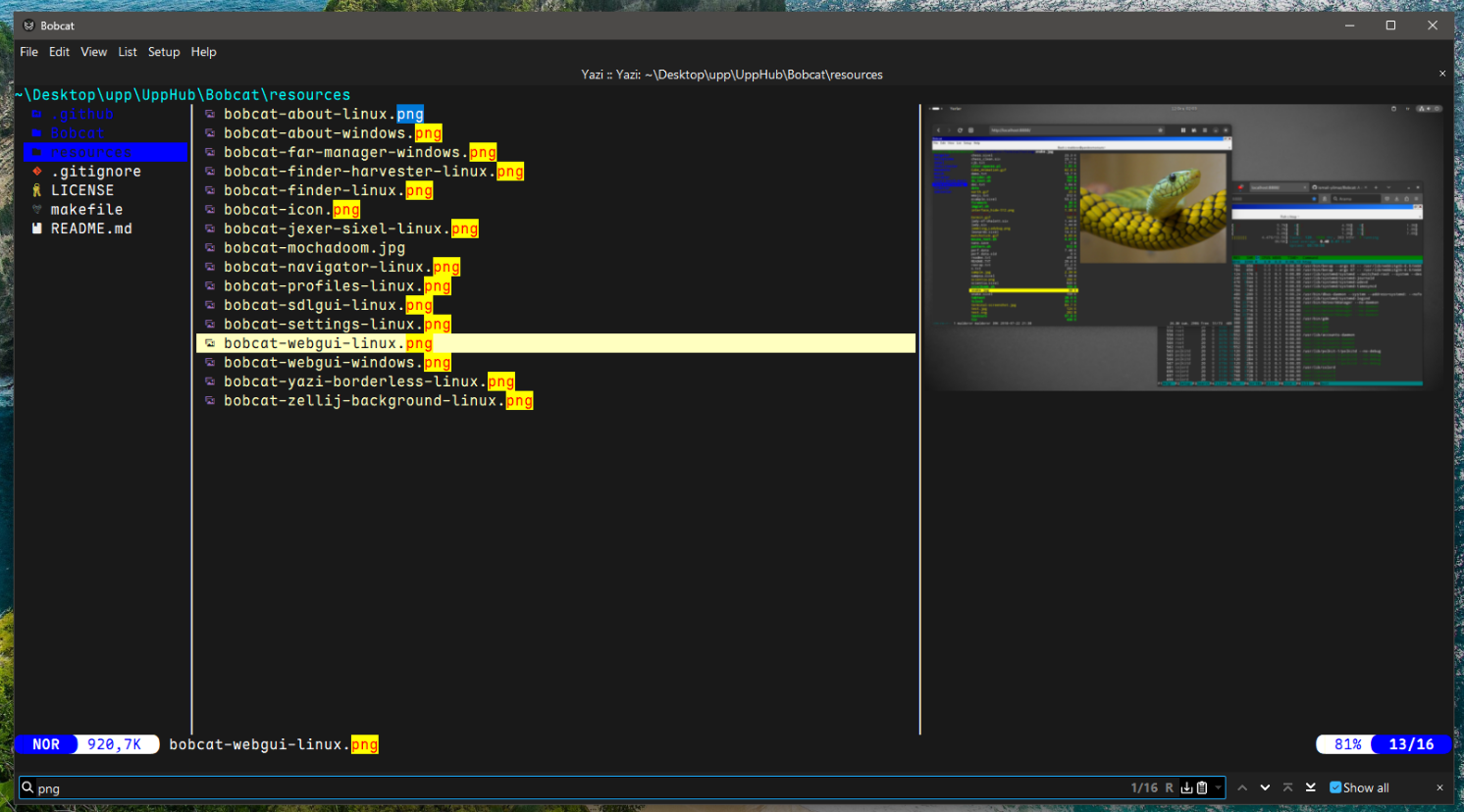
Task: Open the .github folder entry
Action: click(82, 115)
